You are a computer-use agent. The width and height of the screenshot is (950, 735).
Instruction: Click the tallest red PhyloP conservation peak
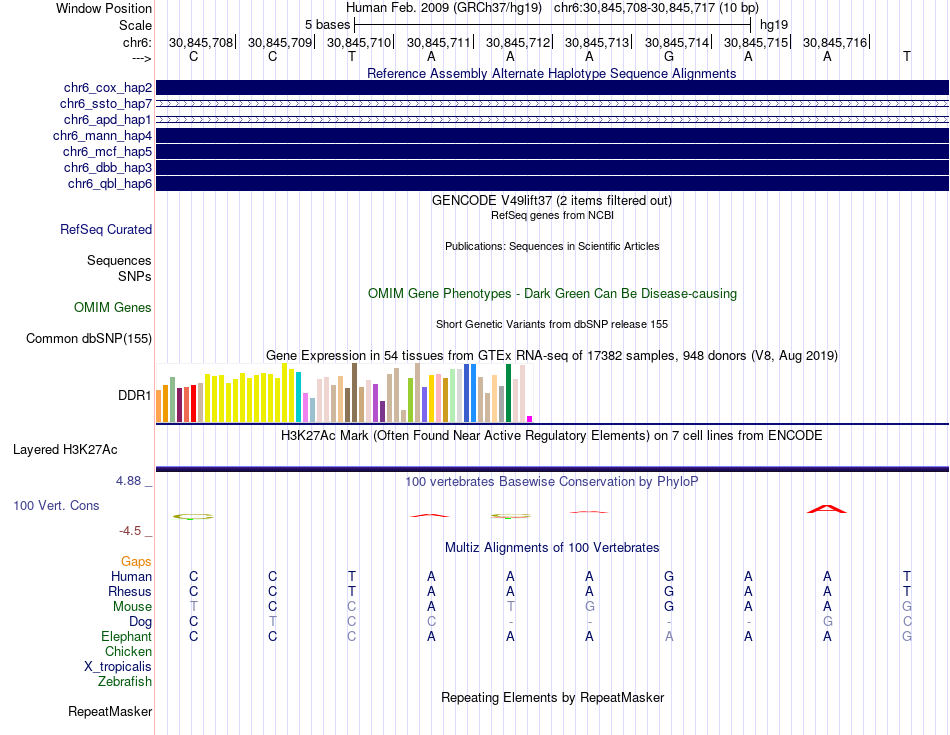(826, 509)
